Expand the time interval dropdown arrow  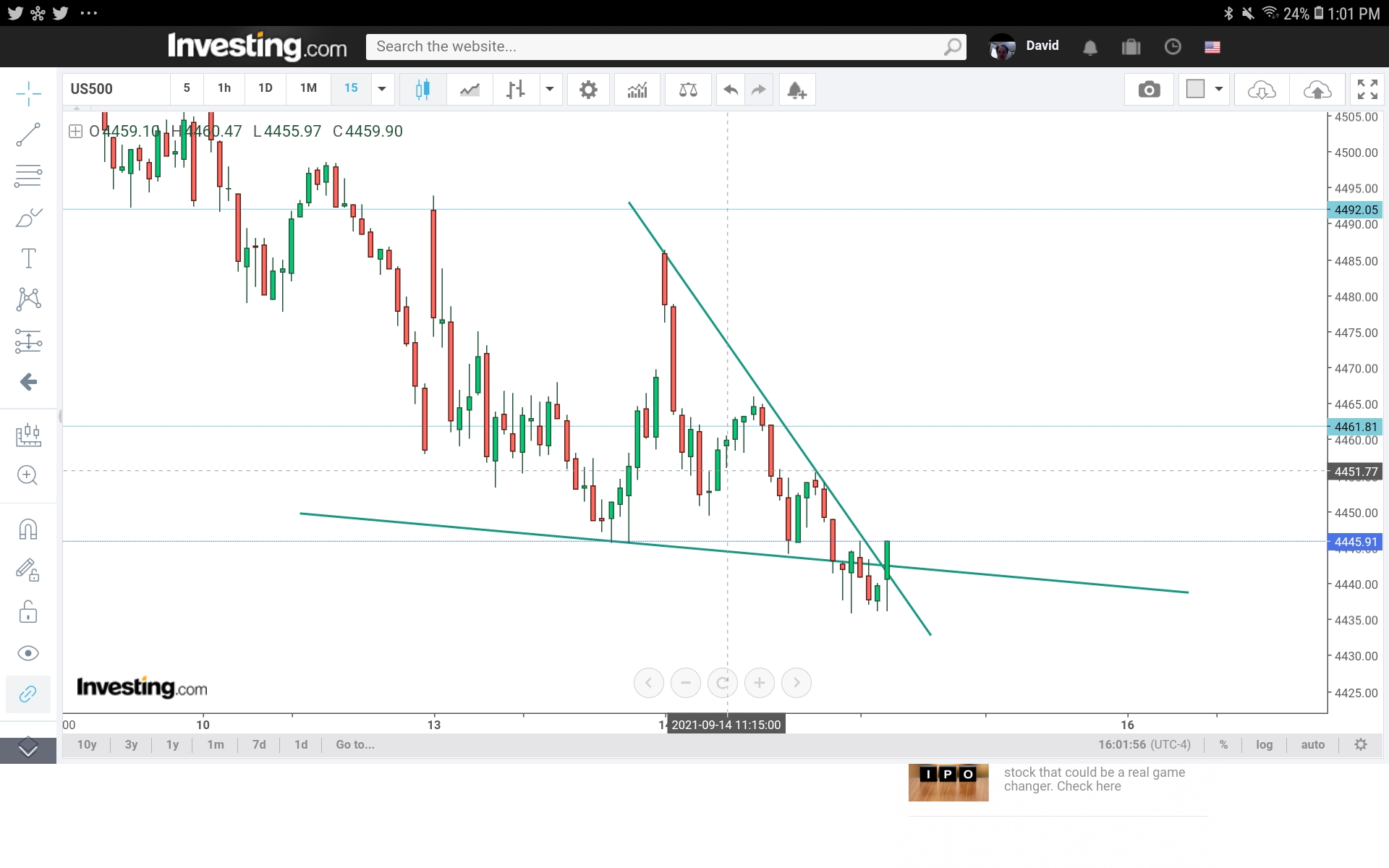click(382, 89)
